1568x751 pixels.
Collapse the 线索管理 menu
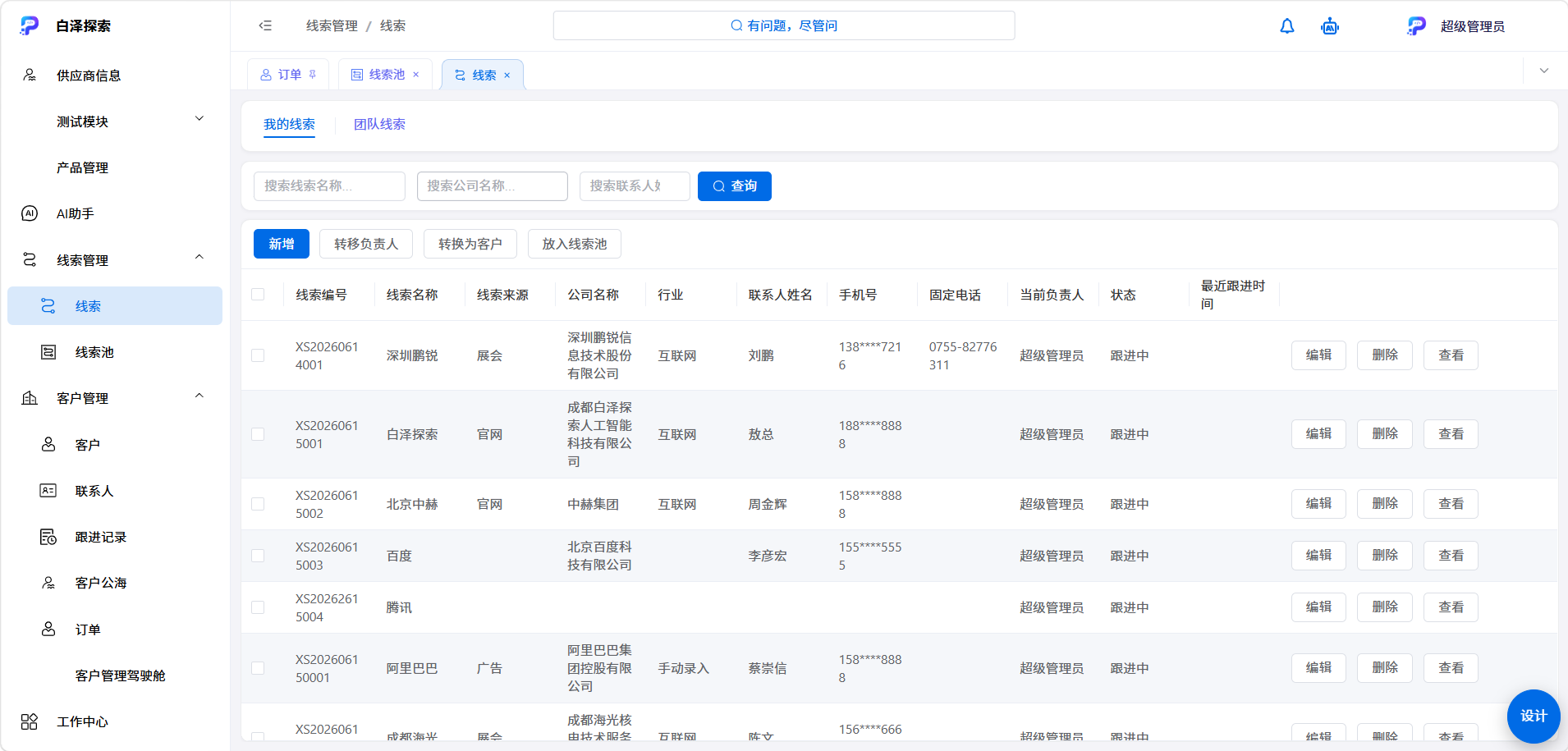pyautogui.click(x=199, y=257)
